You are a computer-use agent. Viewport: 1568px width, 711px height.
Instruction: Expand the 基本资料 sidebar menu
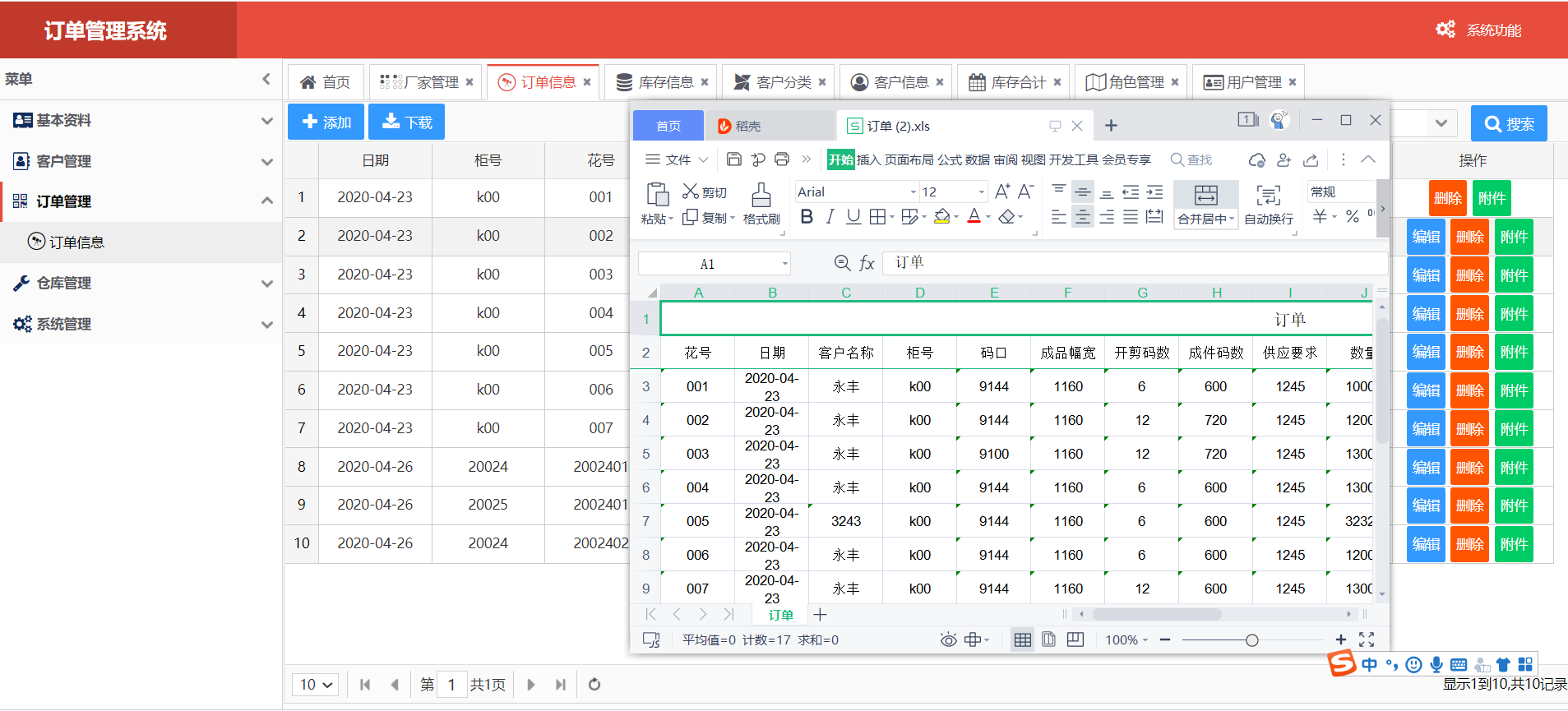141,121
